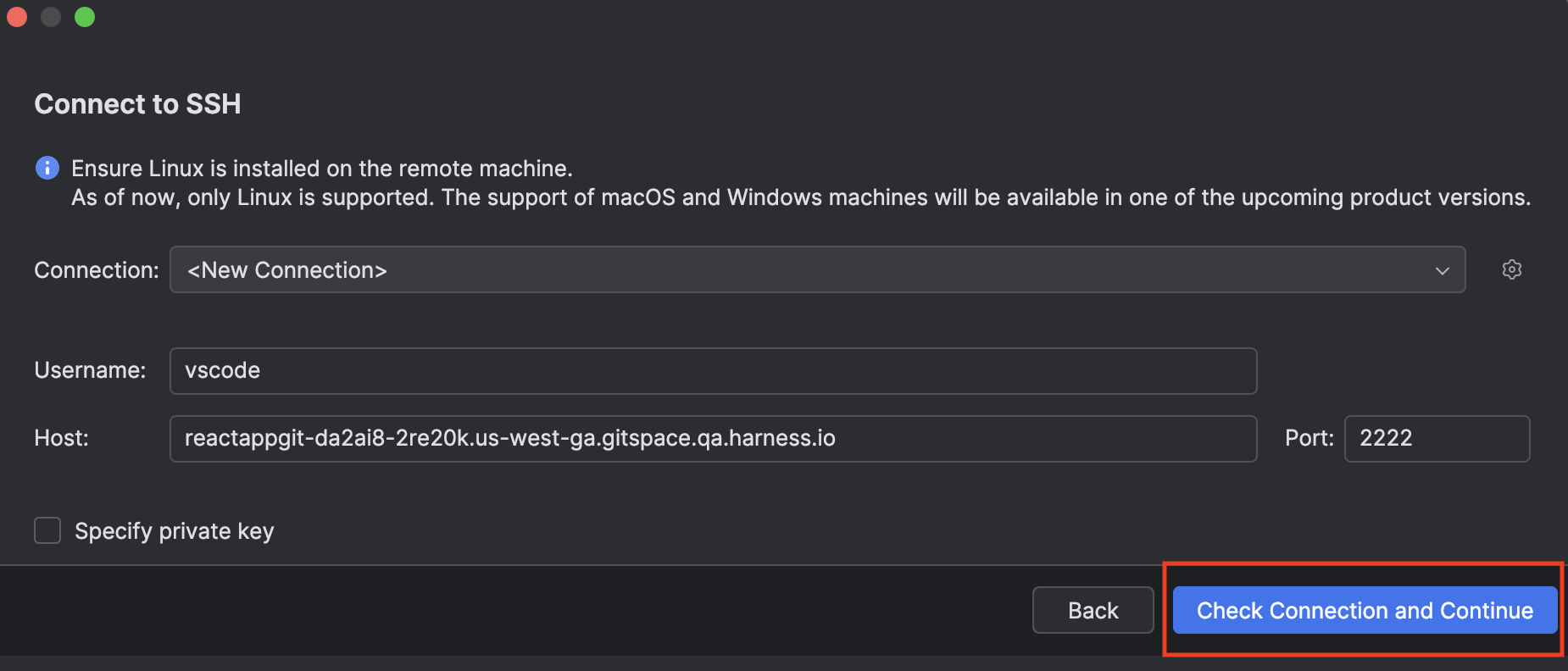Screen dimensions: 1568x671
Task: Click the gray minimize window button
Action: (x=51, y=17)
